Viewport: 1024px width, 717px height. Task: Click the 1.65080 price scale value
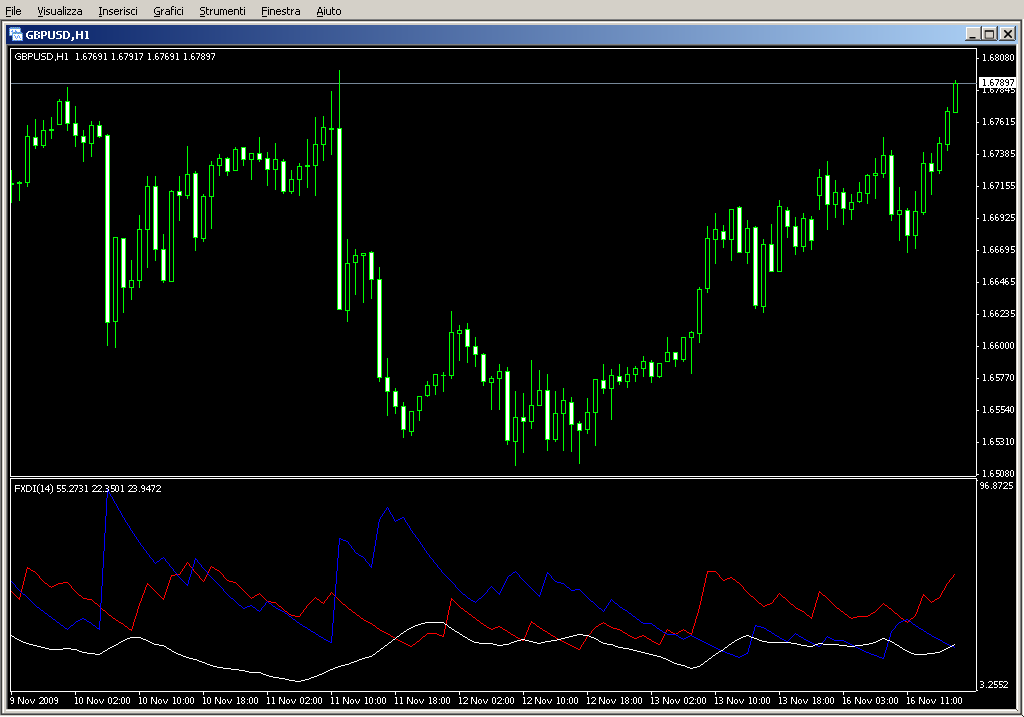coord(999,473)
